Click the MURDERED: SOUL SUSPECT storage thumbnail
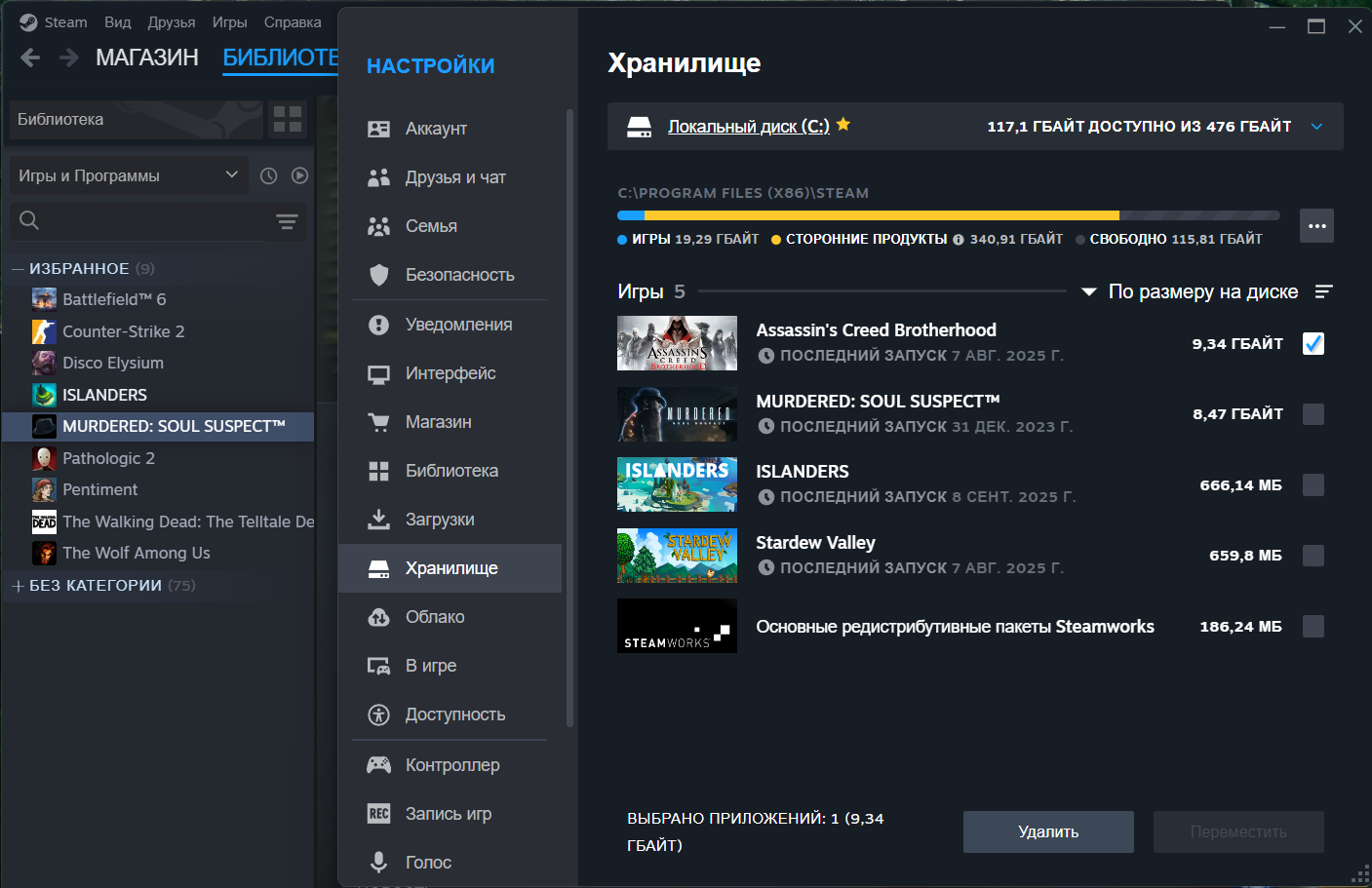Viewport: 1372px width, 888px height. click(x=677, y=414)
